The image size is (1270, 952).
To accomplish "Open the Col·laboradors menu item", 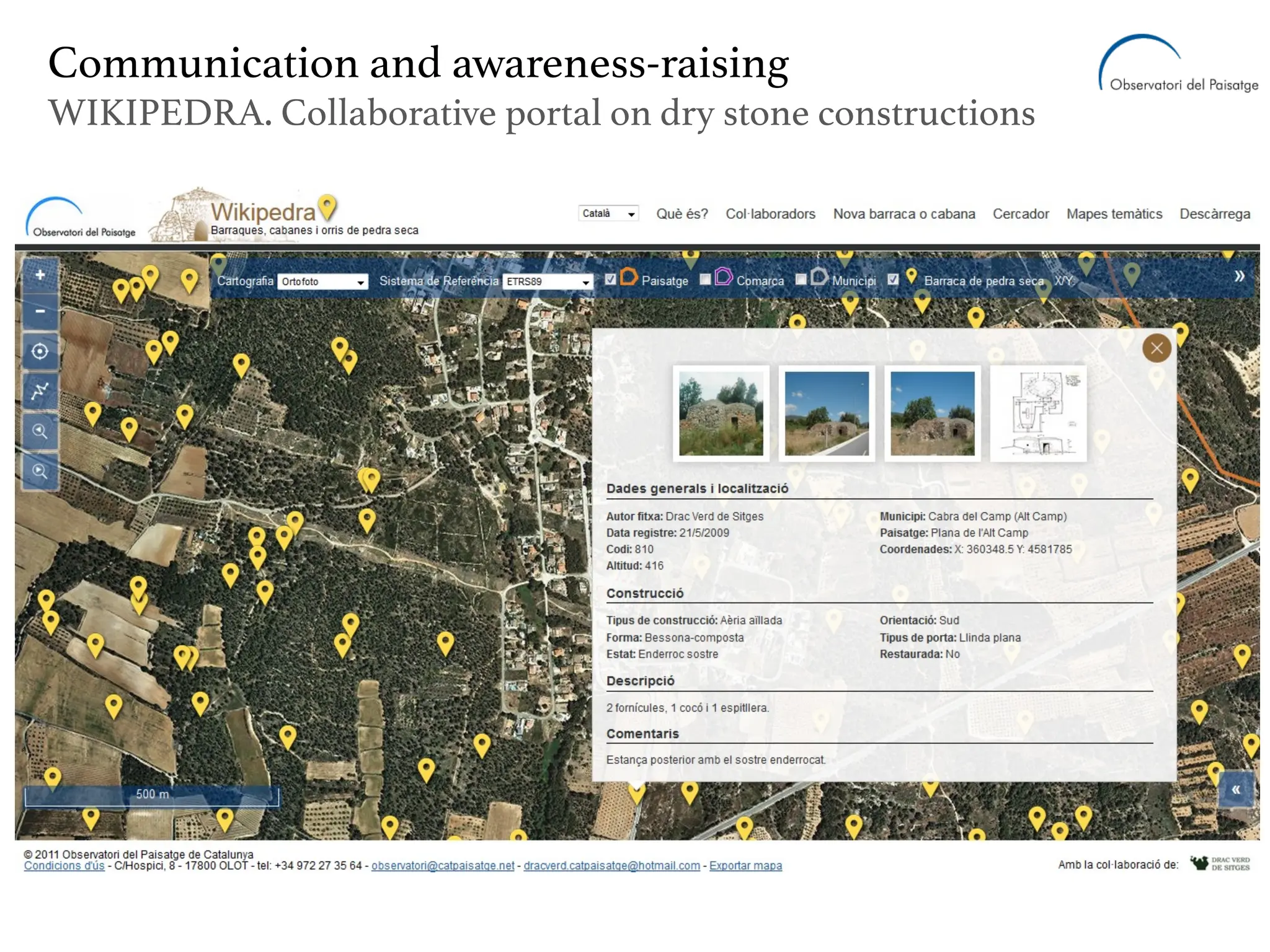I will pos(770,214).
